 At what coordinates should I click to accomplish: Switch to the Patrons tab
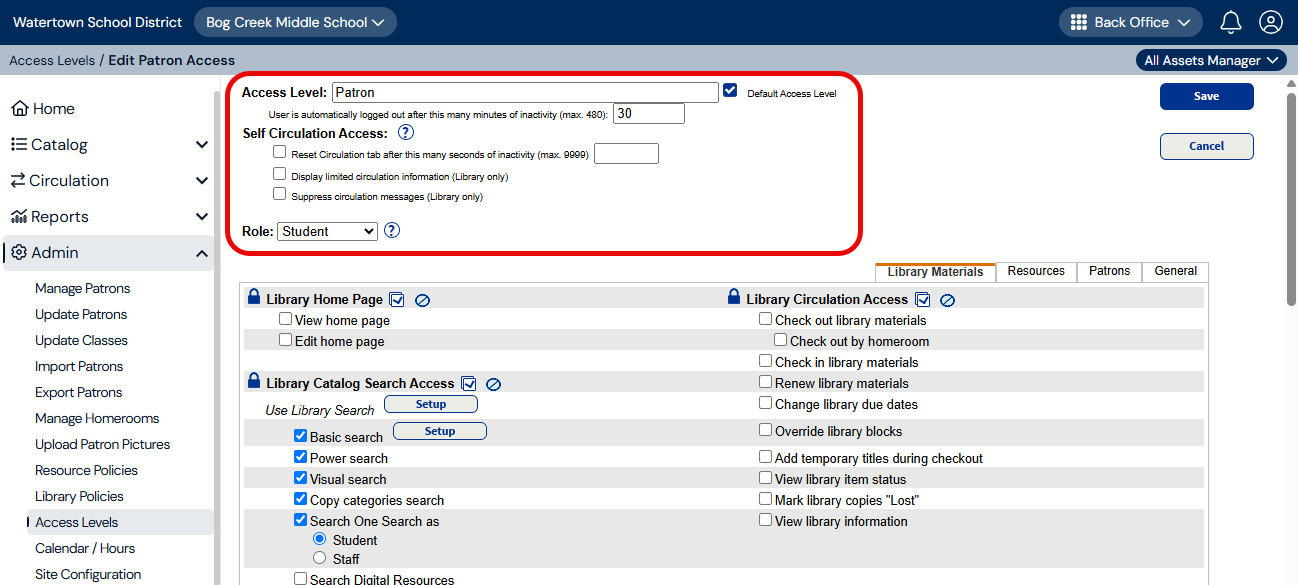tap(1108, 271)
